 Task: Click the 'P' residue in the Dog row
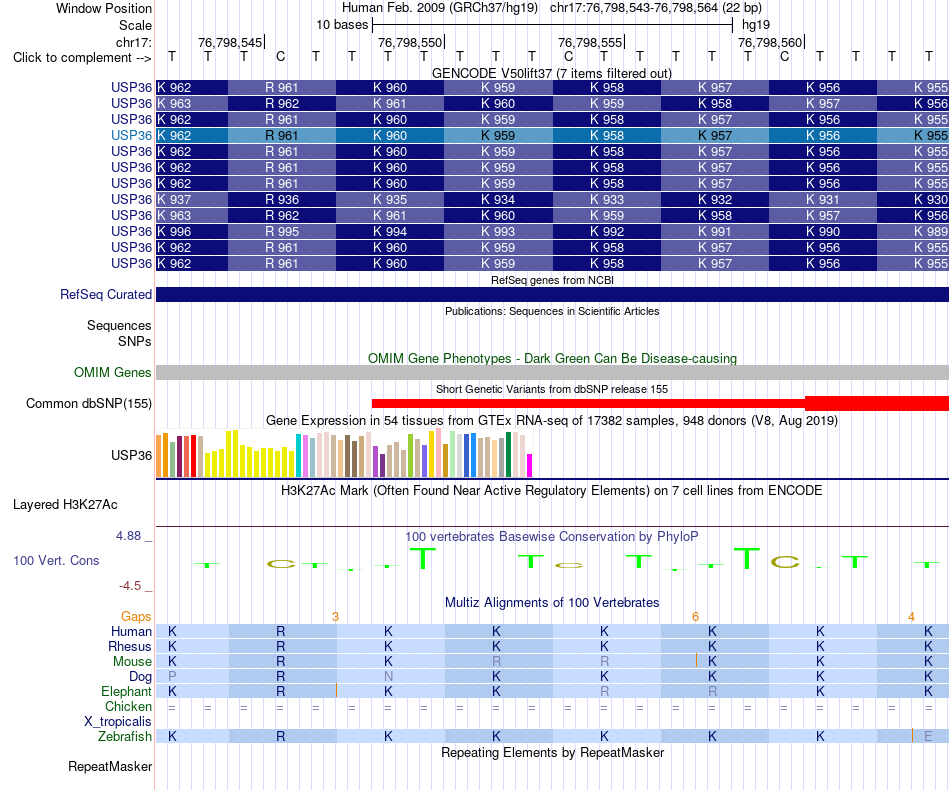click(172, 676)
